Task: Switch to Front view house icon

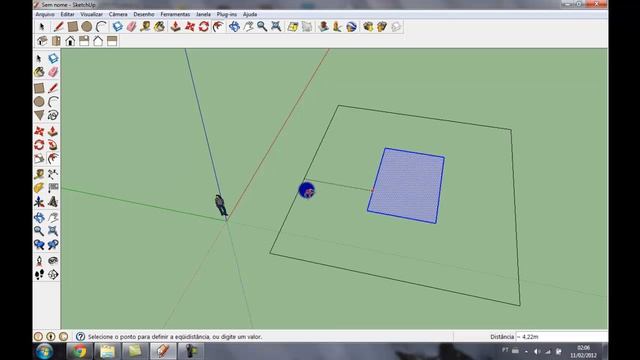Action: (70, 41)
